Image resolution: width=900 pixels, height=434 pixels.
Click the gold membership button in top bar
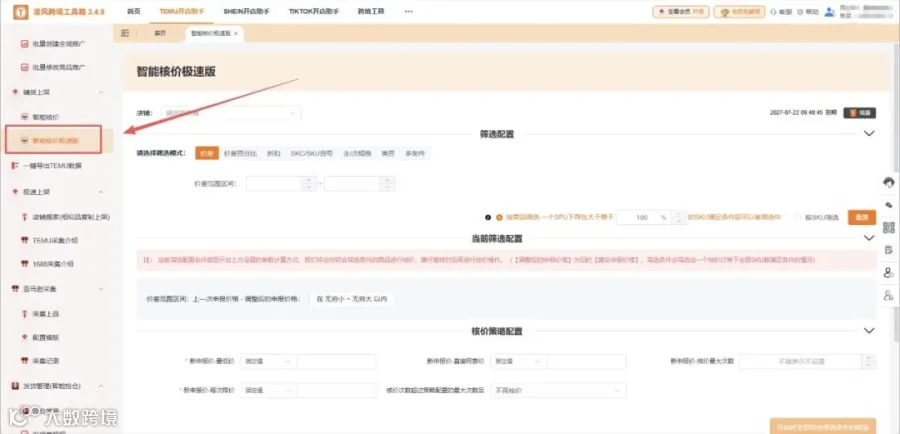tap(739, 11)
